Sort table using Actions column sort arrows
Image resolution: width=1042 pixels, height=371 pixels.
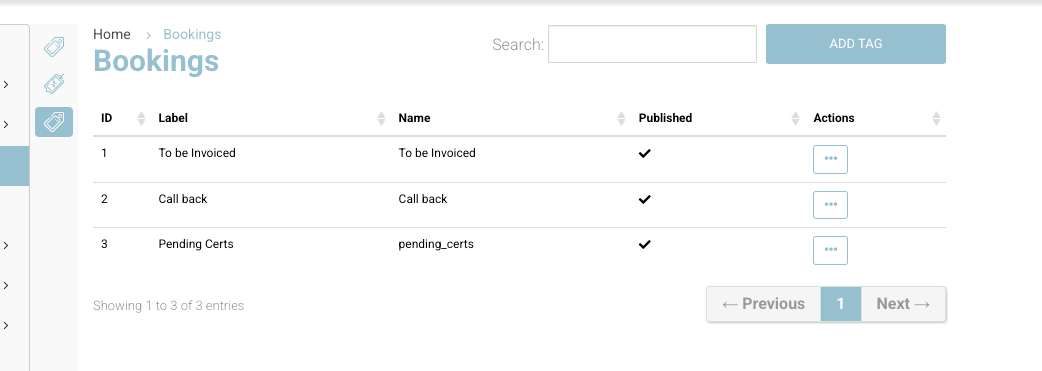(936, 118)
